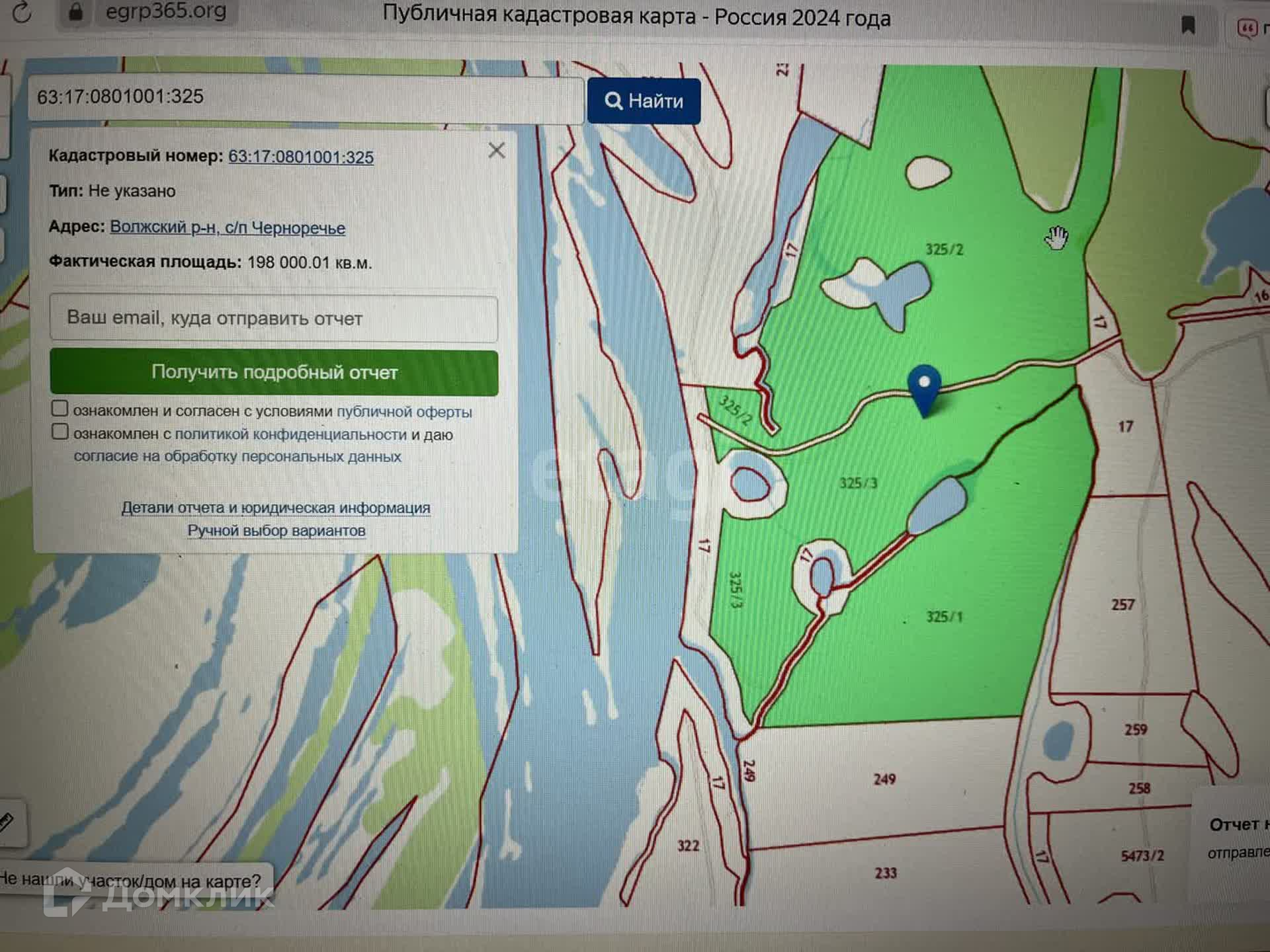Screen dimensions: 1270x952
Task: Click the Ручной выбор вариантов link
Action: [x=276, y=531]
